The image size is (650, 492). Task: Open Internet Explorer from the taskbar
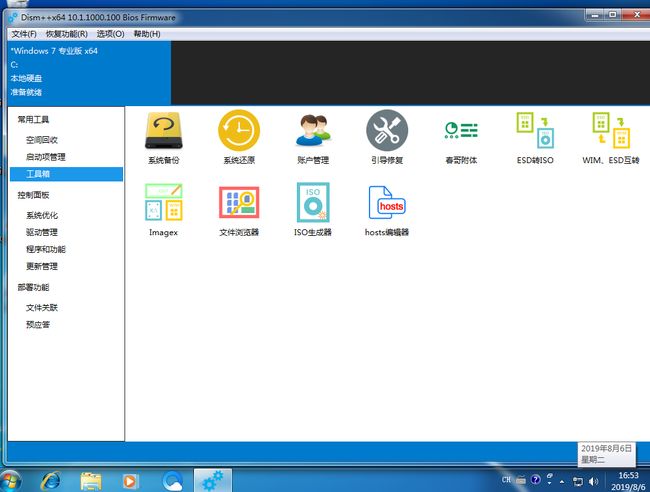click(x=51, y=481)
